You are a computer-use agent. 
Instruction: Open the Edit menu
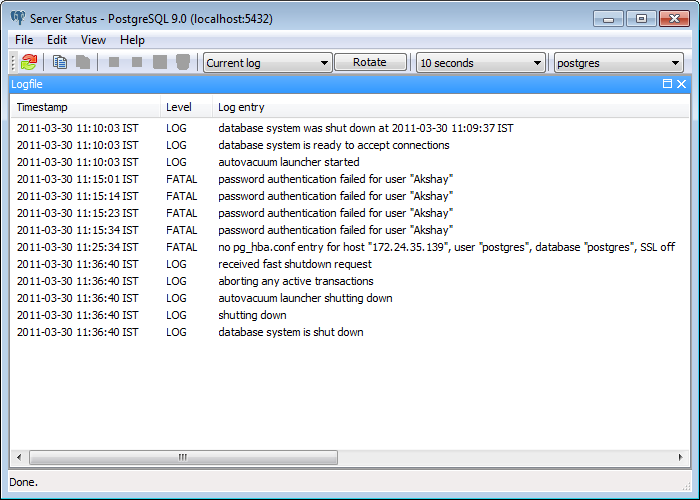click(57, 40)
